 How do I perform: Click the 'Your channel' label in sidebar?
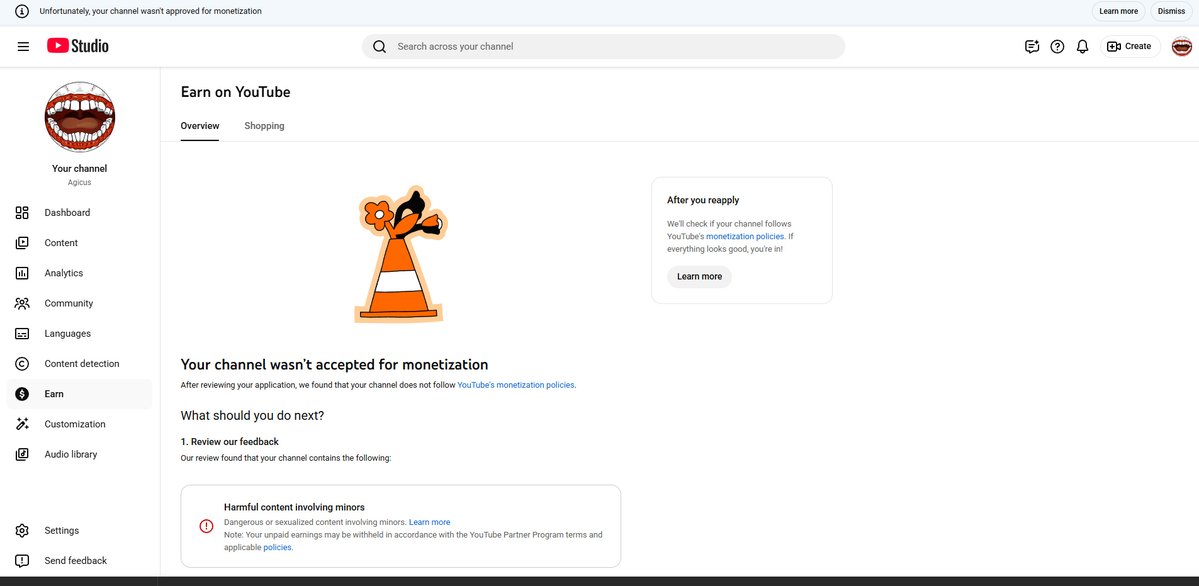tap(80, 168)
